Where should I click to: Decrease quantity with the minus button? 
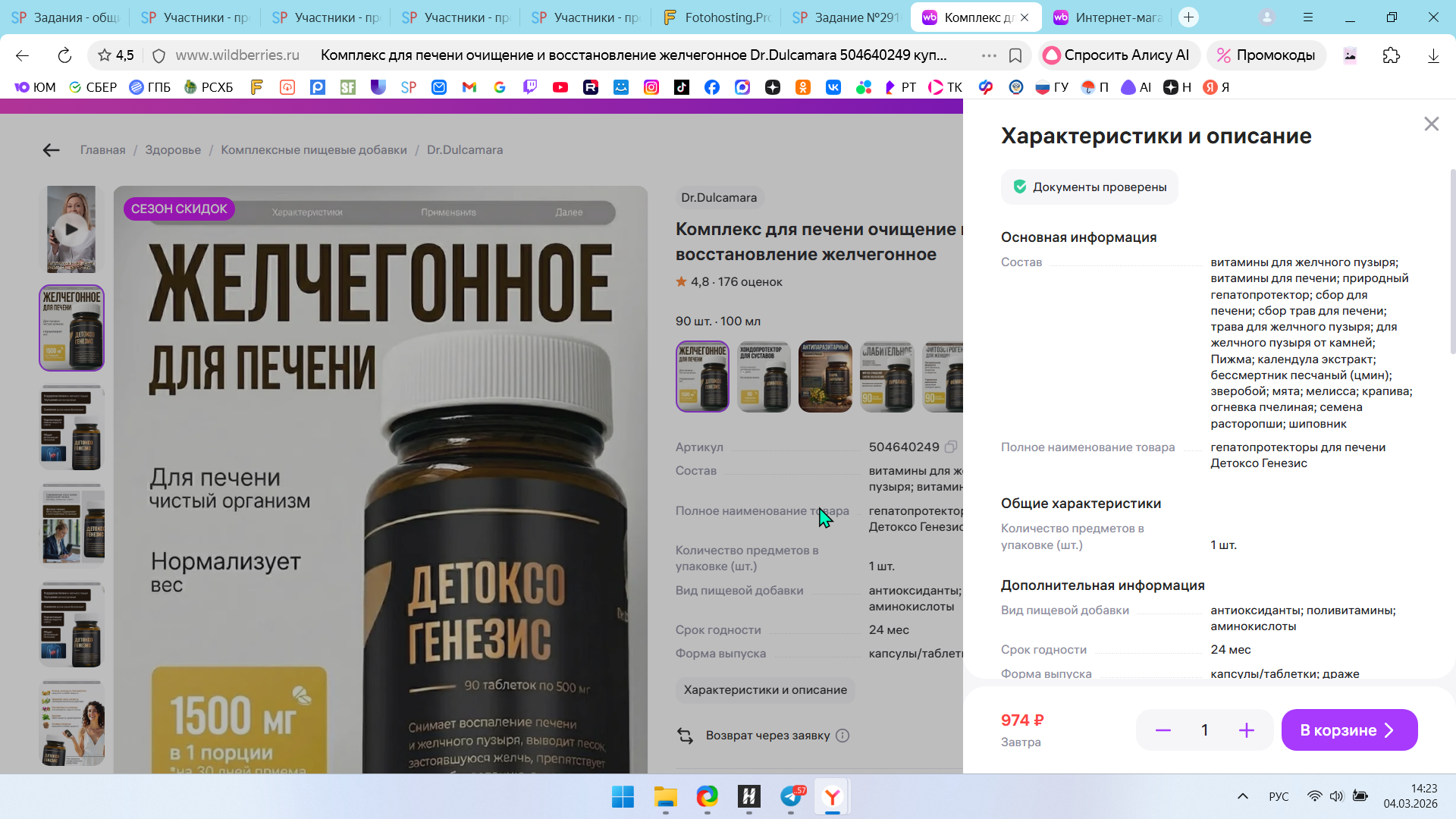[x=1163, y=730]
